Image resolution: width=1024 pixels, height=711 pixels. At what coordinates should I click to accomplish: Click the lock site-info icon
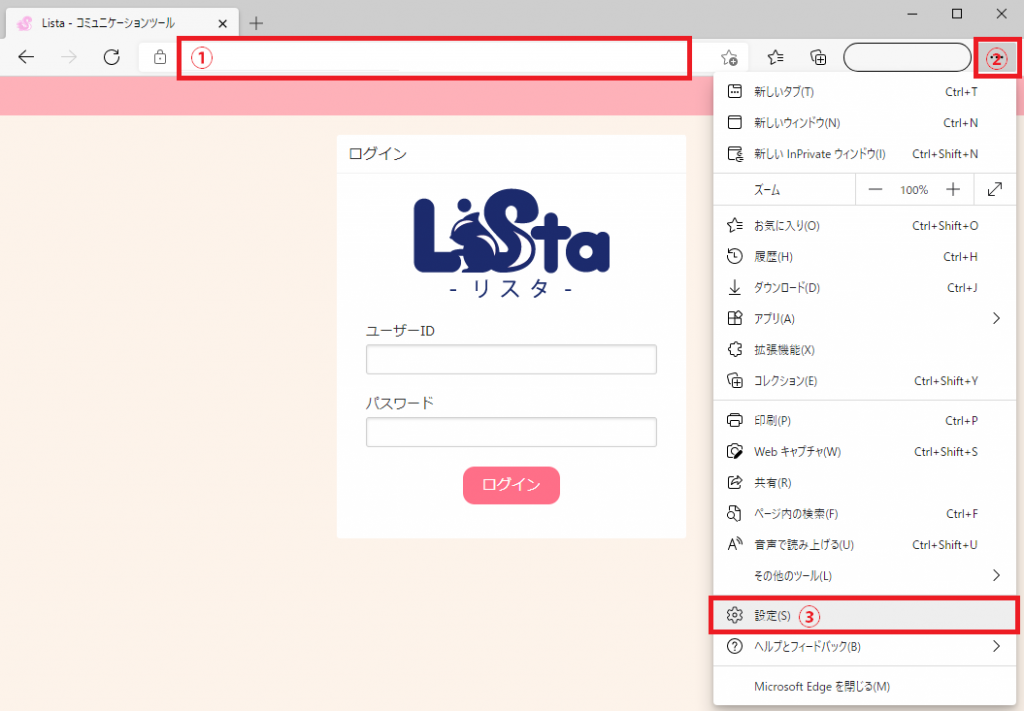point(160,57)
